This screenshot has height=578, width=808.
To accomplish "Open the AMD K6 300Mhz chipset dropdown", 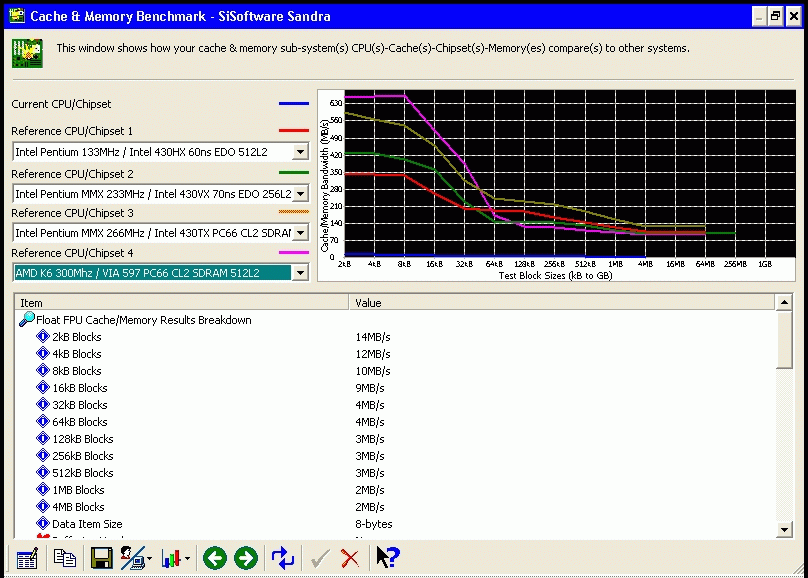I will coord(299,273).
